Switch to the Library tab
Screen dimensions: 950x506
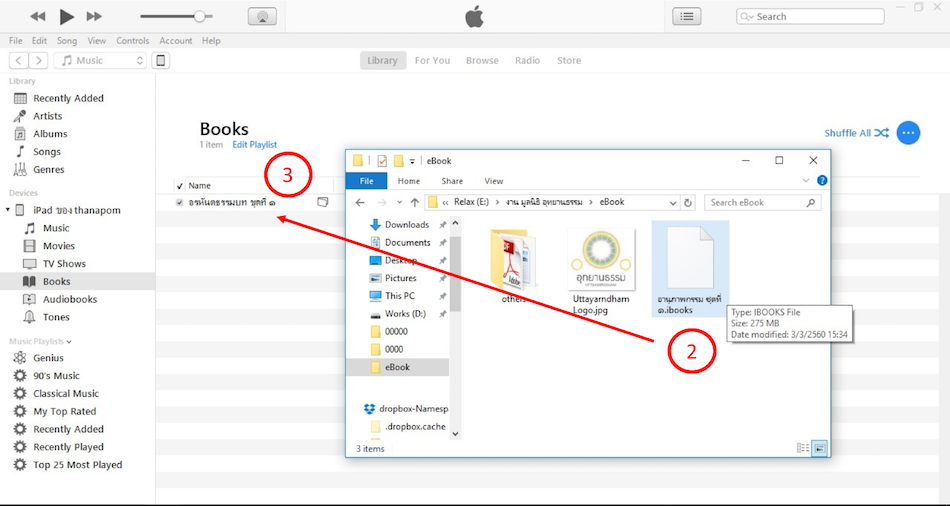coord(382,61)
